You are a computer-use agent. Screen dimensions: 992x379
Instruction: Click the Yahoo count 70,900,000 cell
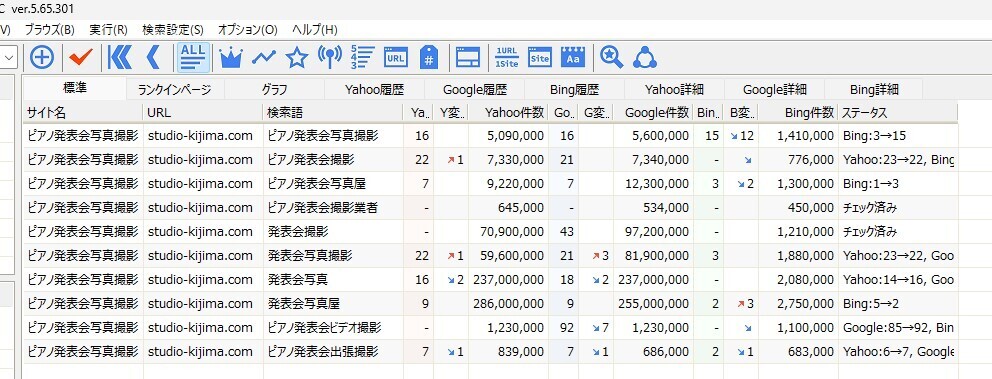[x=508, y=232]
